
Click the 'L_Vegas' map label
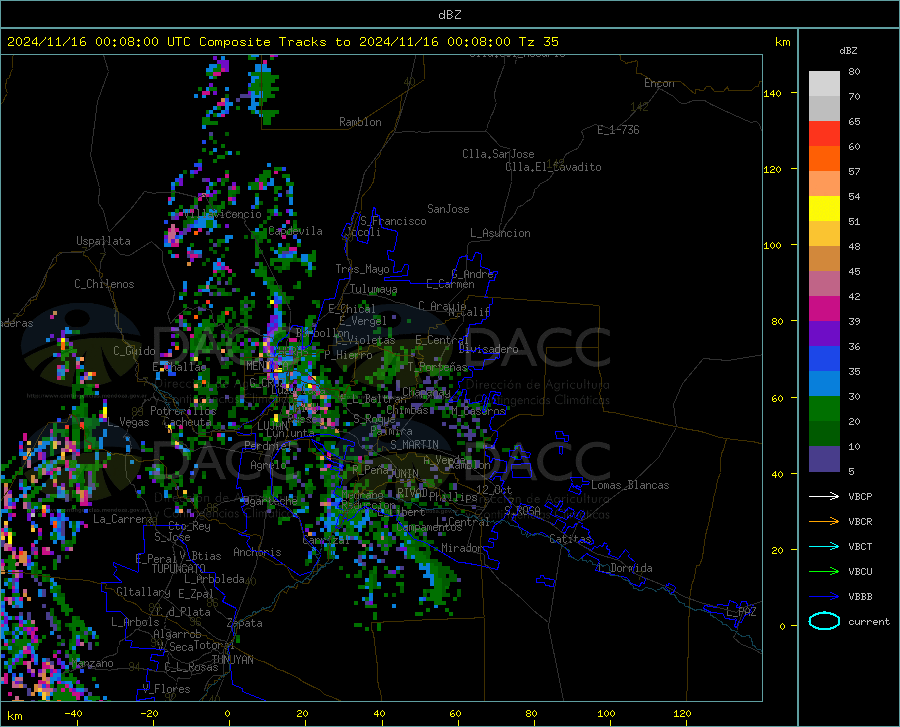pyautogui.click(x=128, y=422)
